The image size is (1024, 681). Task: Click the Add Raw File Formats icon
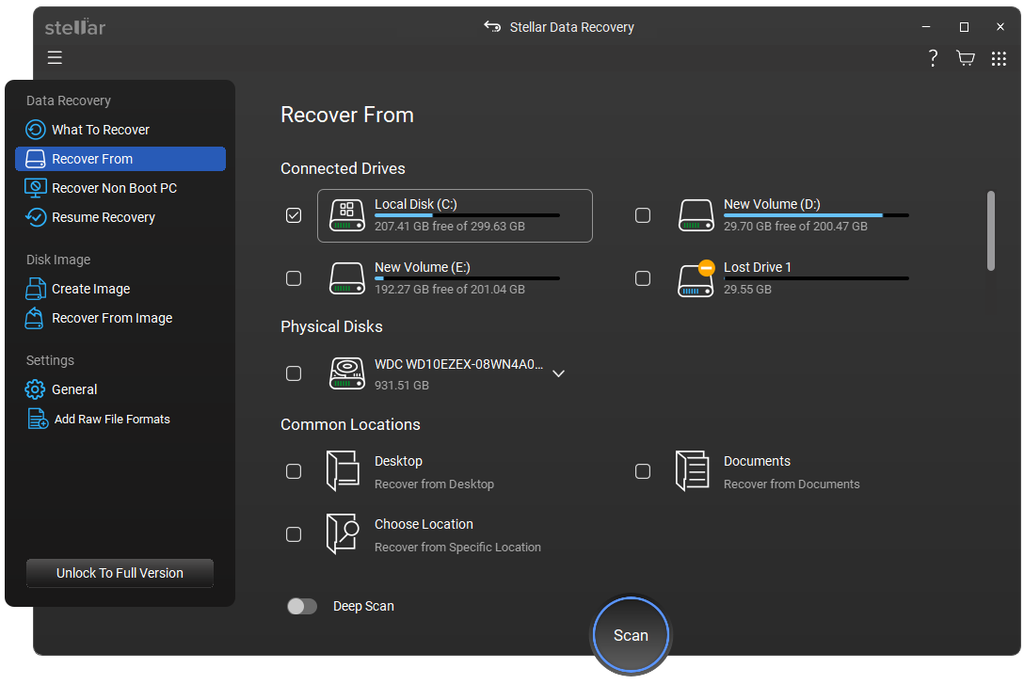[x=37, y=419]
